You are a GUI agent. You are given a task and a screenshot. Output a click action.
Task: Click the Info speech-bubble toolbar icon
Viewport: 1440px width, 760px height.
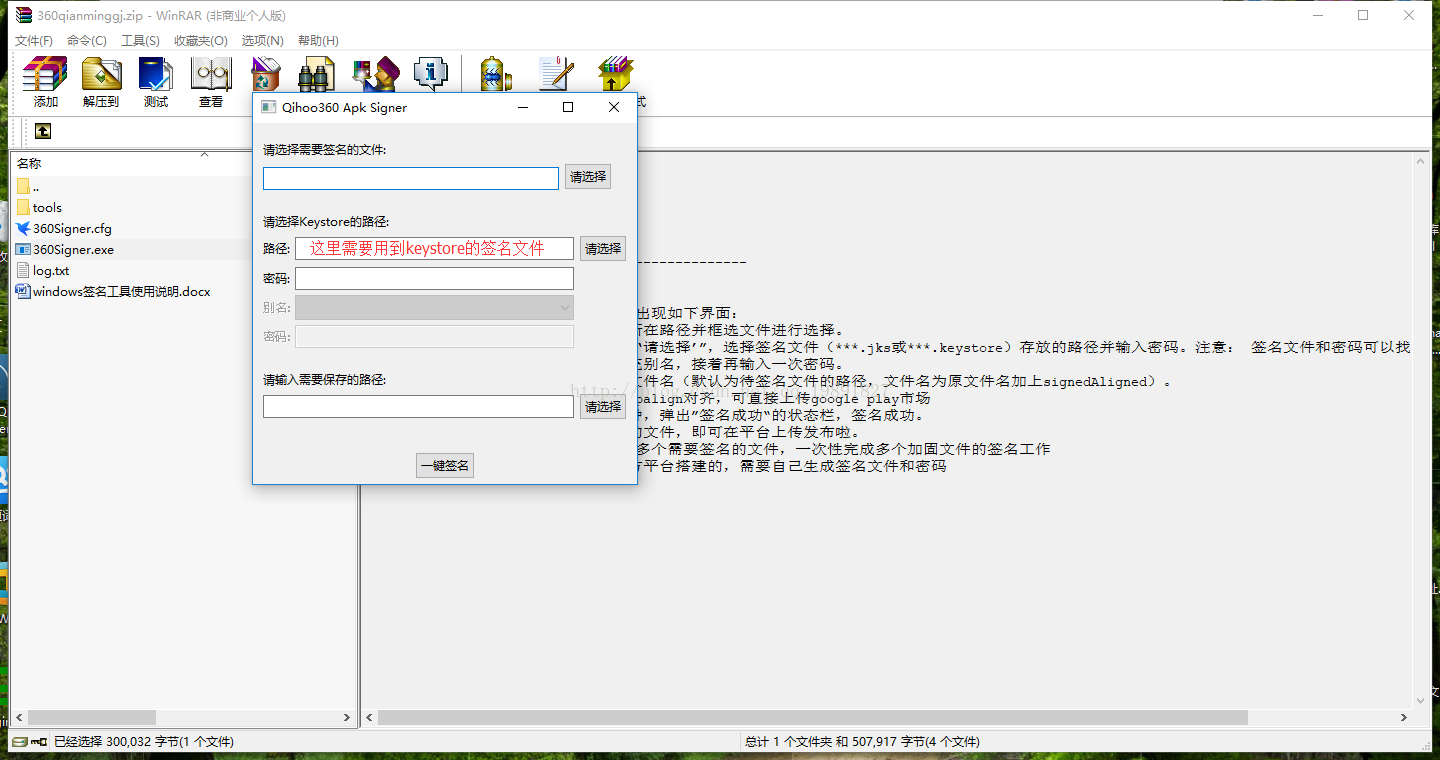[431, 74]
